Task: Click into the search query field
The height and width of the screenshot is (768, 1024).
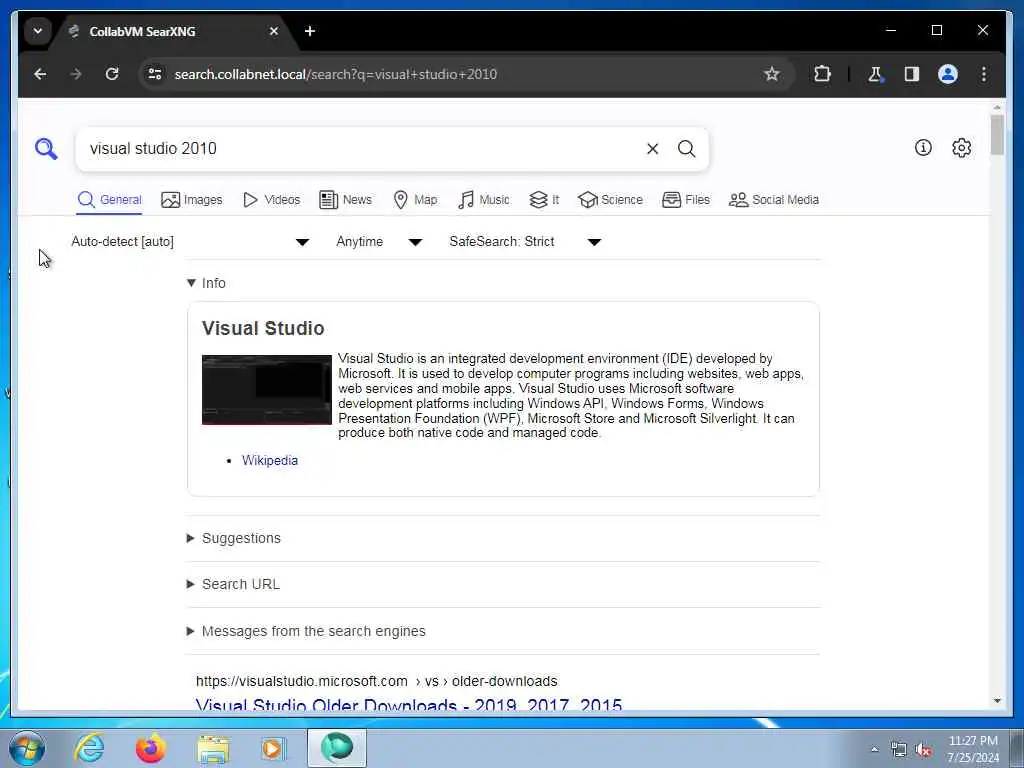Action: (362, 149)
